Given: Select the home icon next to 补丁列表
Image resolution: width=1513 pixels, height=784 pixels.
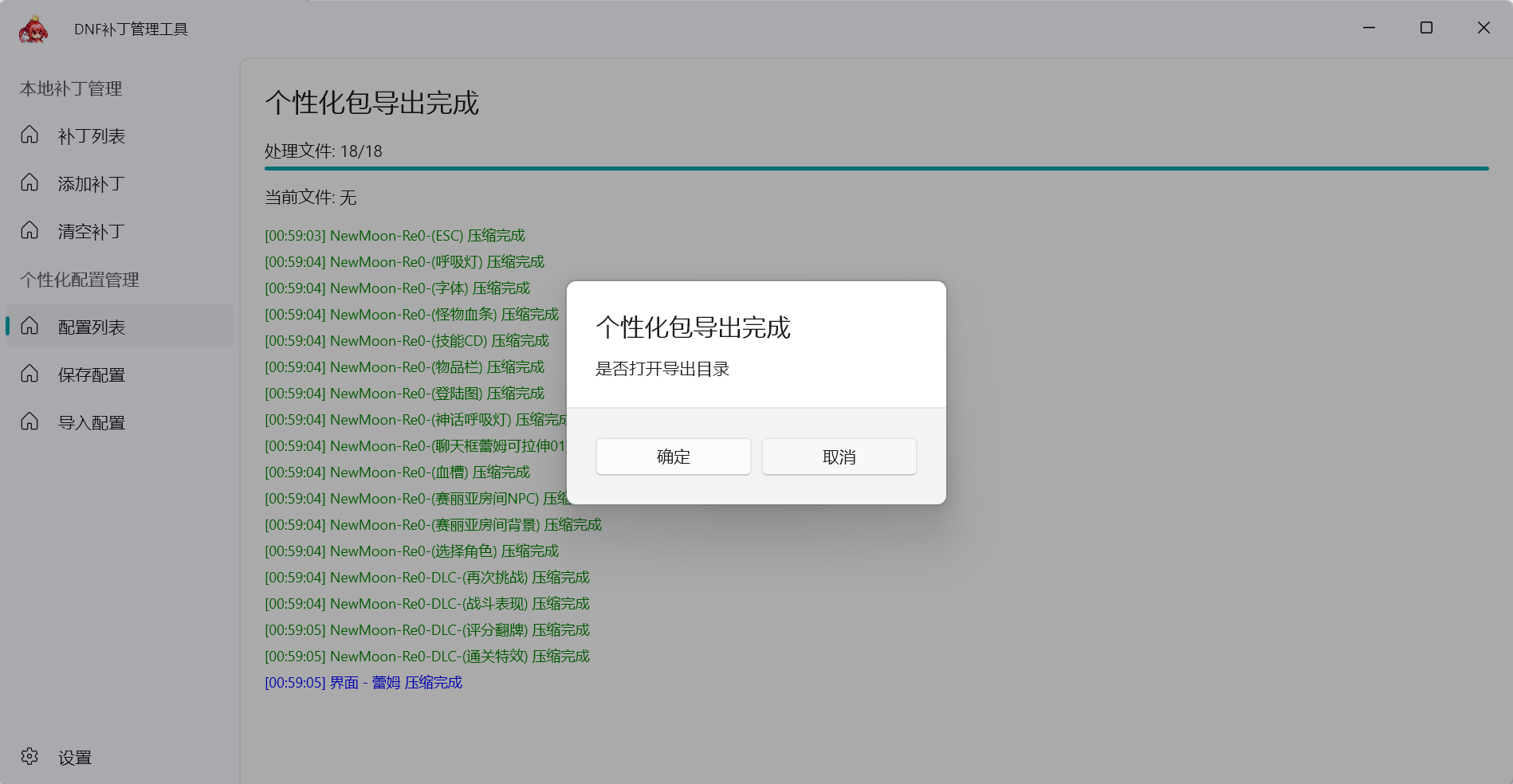Looking at the screenshot, I should pyautogui.click(x=29, y=135).
